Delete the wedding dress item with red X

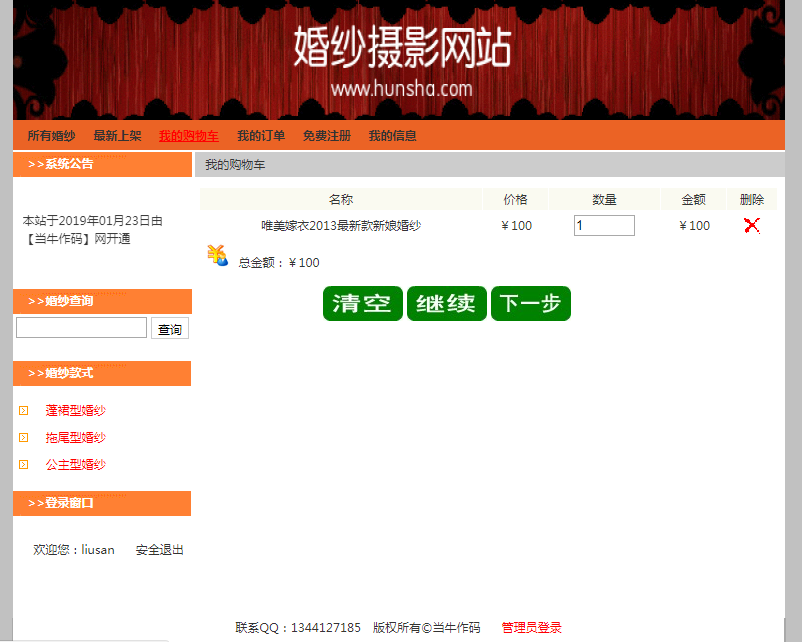pyautogui.click(x=752, y=225)
